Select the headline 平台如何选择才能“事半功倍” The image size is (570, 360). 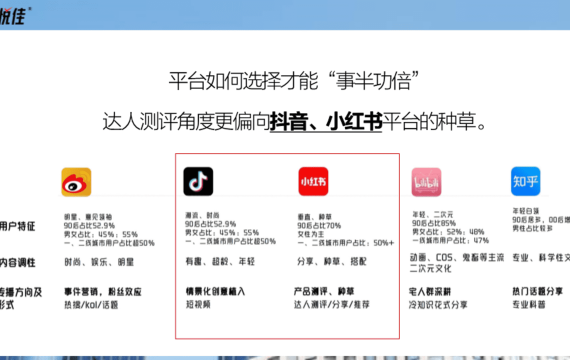pyautogui.click(x=294, y=81)
